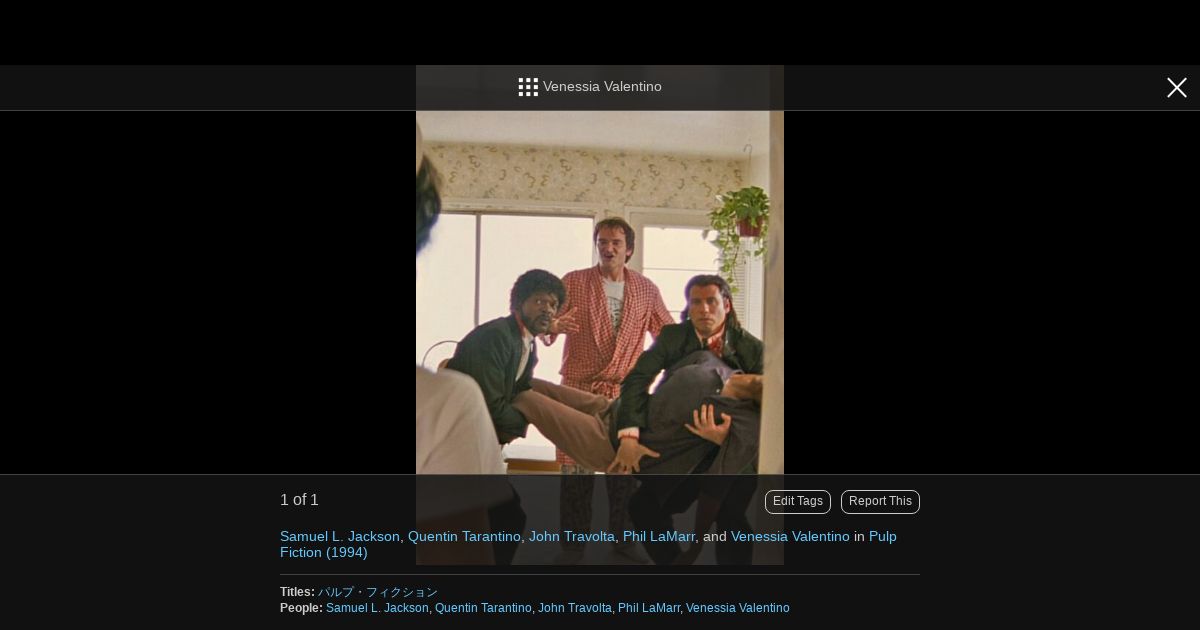Select John Travolta in the People row

[575, 608]
